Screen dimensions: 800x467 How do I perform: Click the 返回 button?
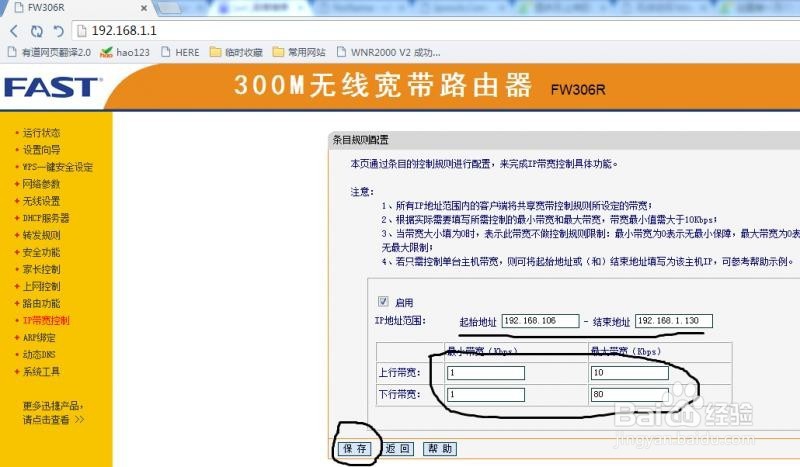[398, 449]
